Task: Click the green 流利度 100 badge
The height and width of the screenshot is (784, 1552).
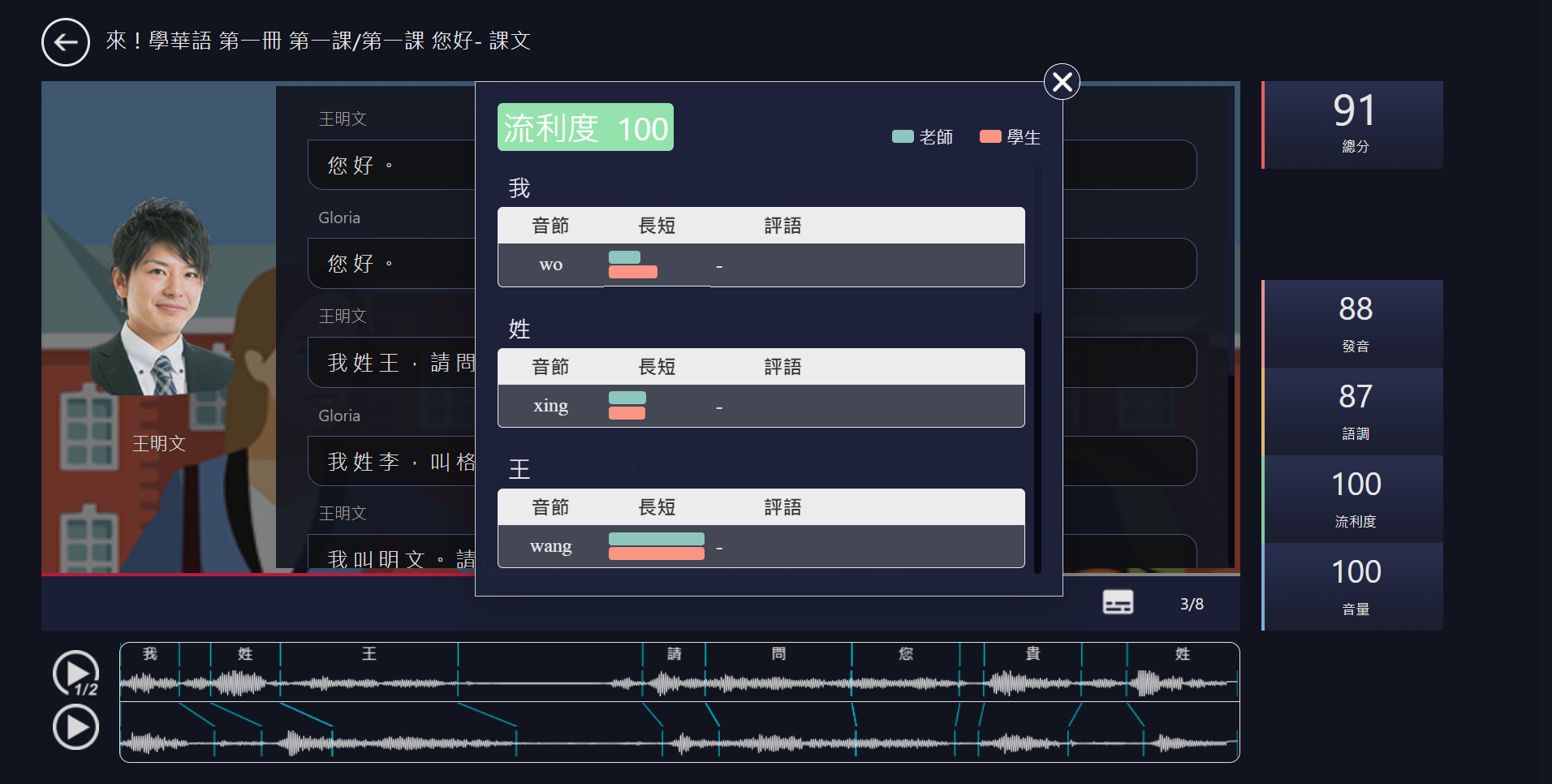Action: pyautogui.click(x=585, y=127)
